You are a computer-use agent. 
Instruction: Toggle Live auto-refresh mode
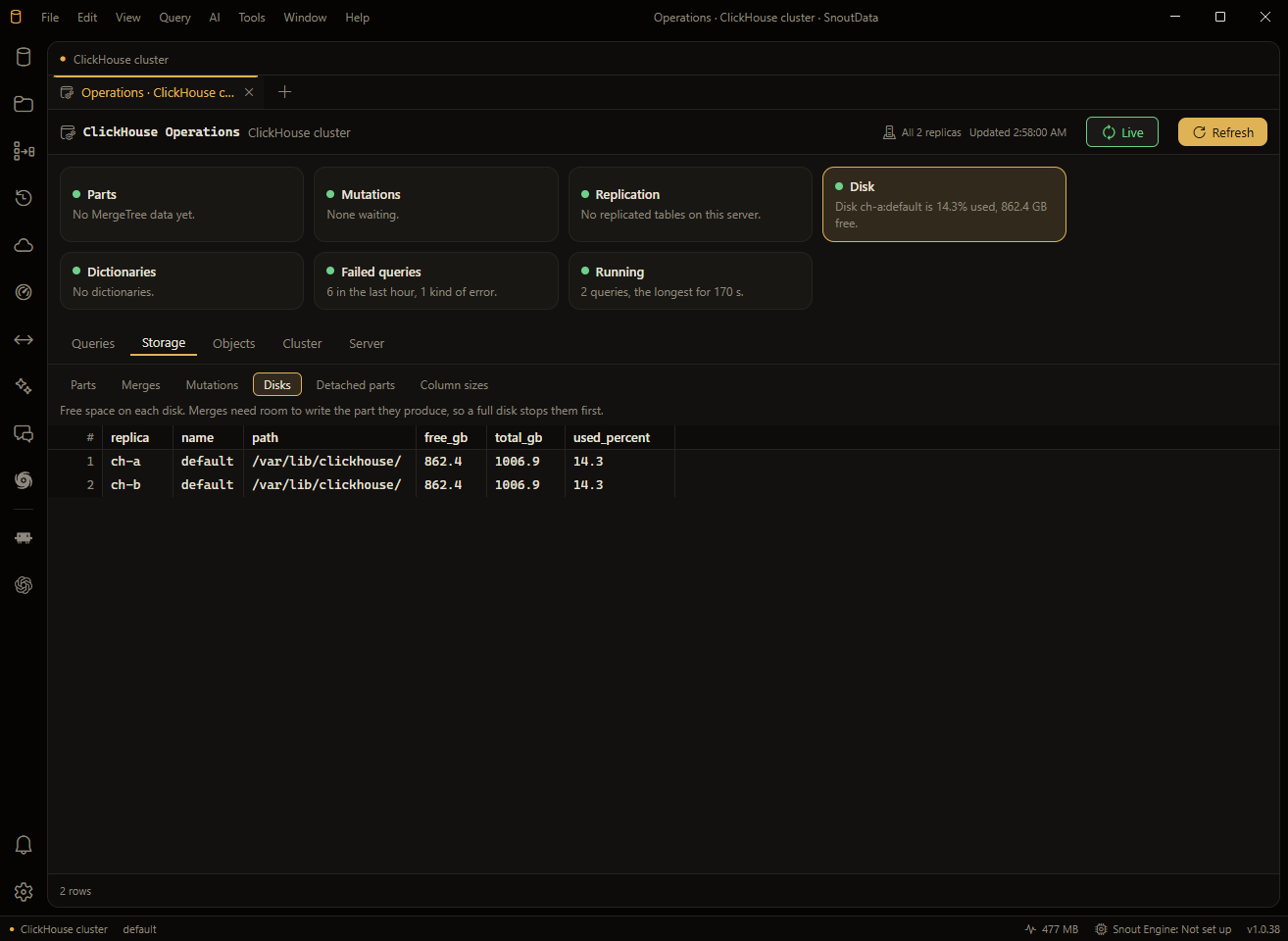tap(1122, 132)
